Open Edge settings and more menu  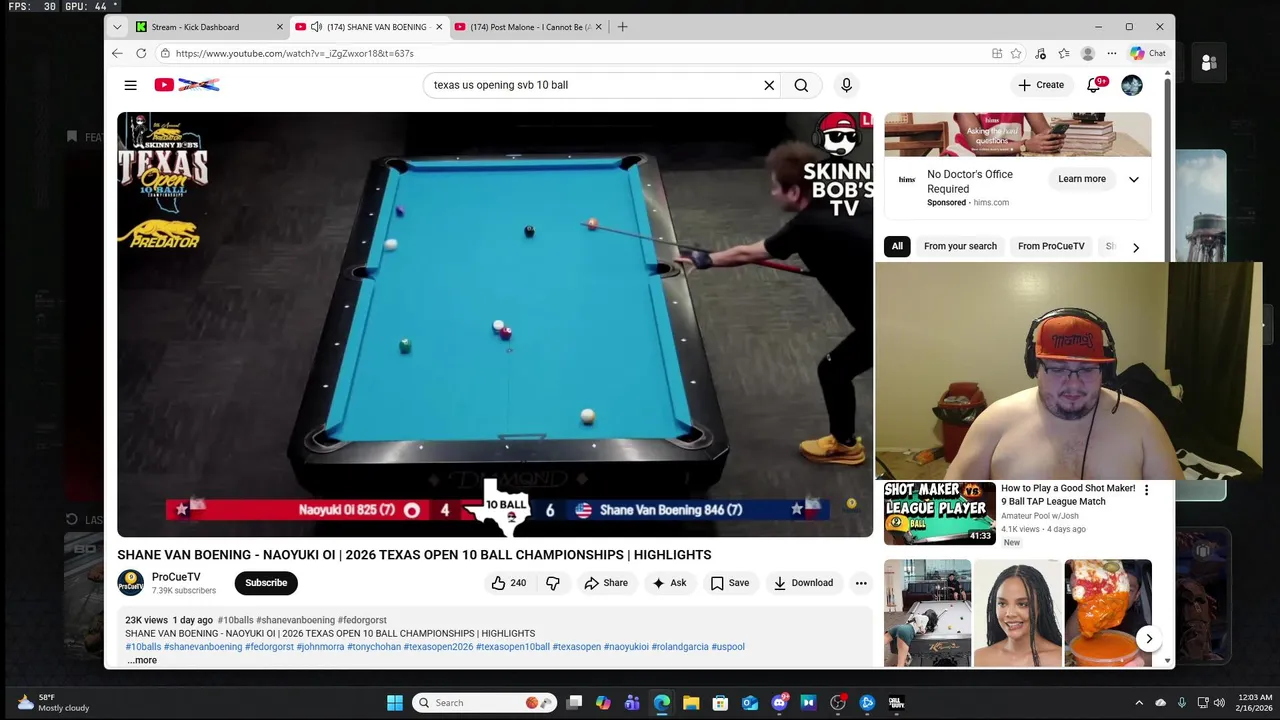click(1111, 53)
